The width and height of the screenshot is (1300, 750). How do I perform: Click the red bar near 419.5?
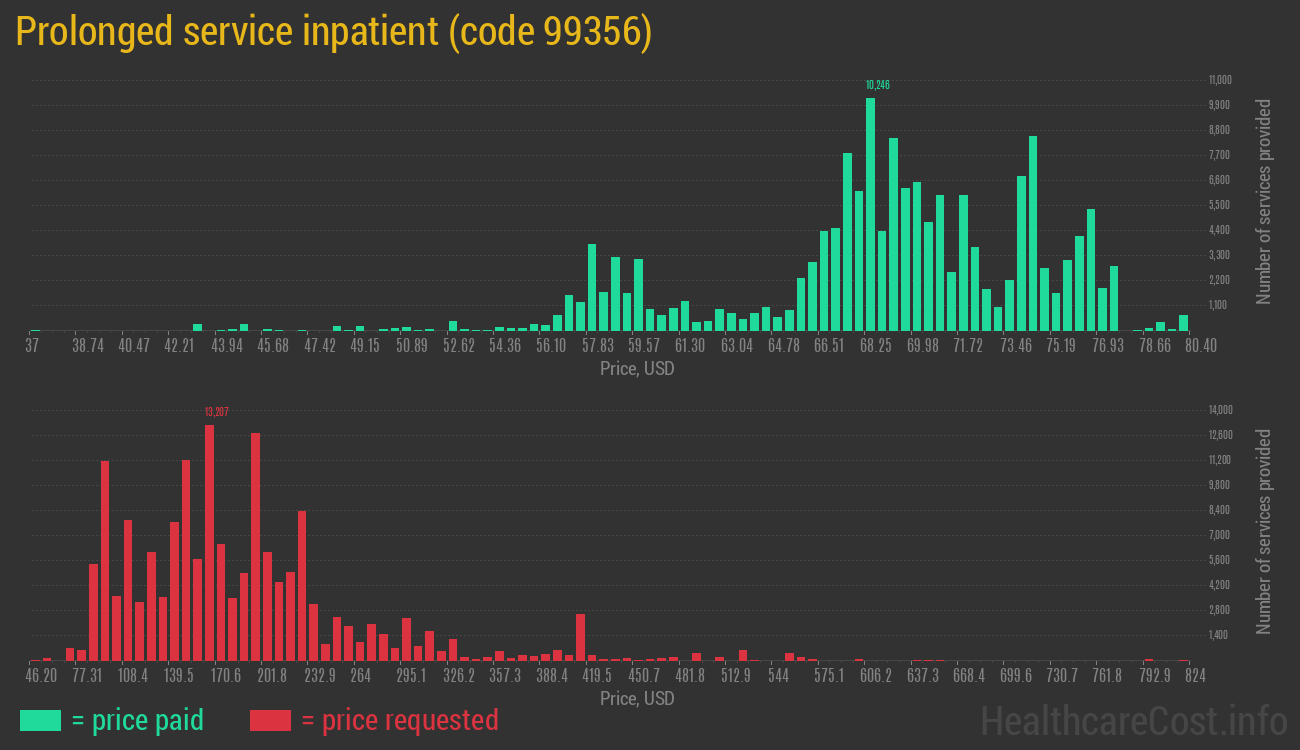tap(580, 637)
